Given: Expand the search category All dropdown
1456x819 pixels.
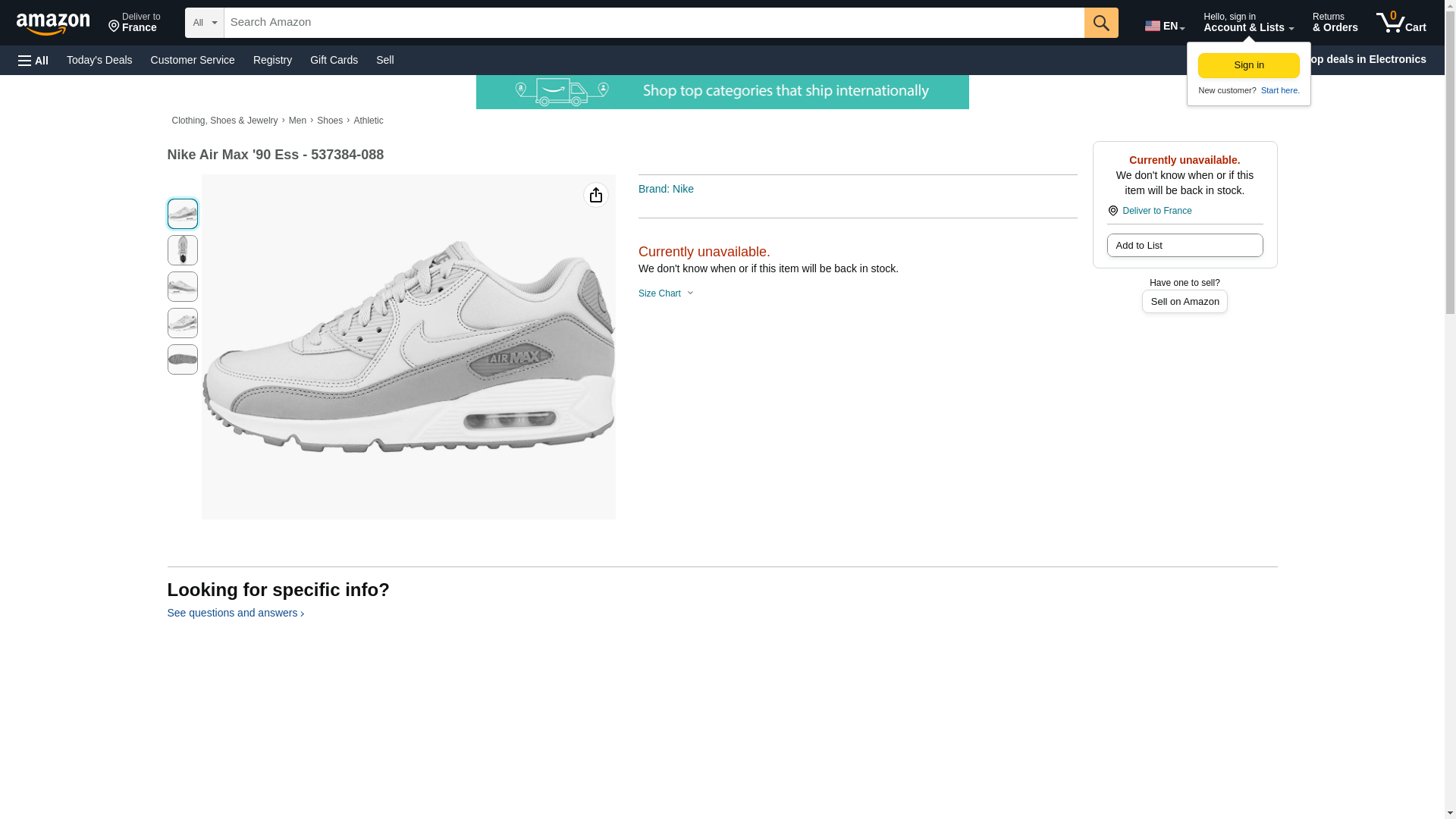Looking at the screenshot, I should point(204,23).
